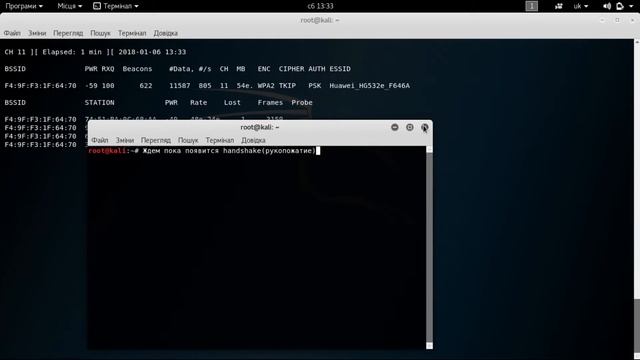Viewport: 640px width, 360px height.
Task: Click the power value -59
Action: pyautogui.click(x=91, y=86)
